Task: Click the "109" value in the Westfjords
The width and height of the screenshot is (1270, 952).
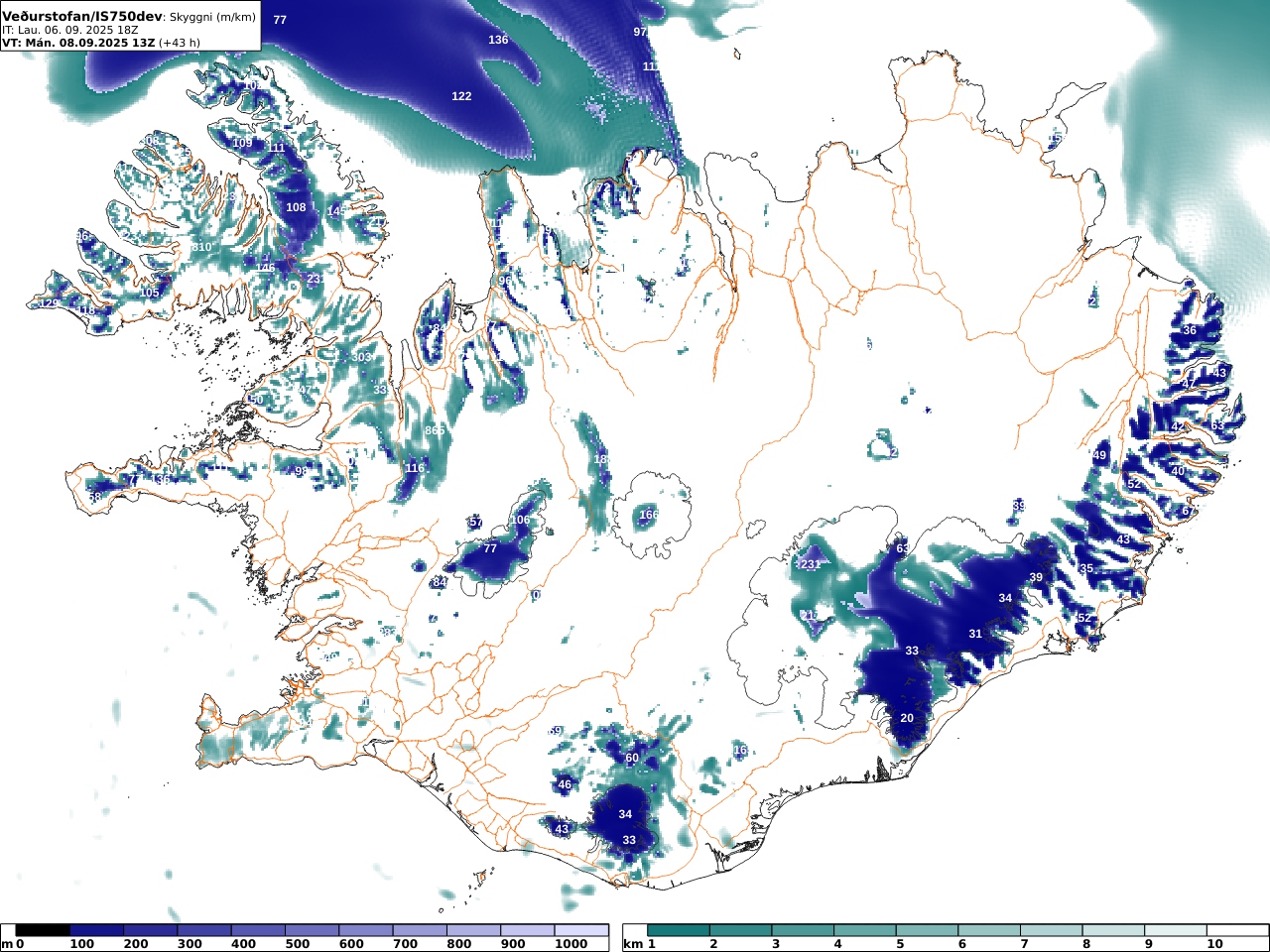Action: tap(242, 143)
